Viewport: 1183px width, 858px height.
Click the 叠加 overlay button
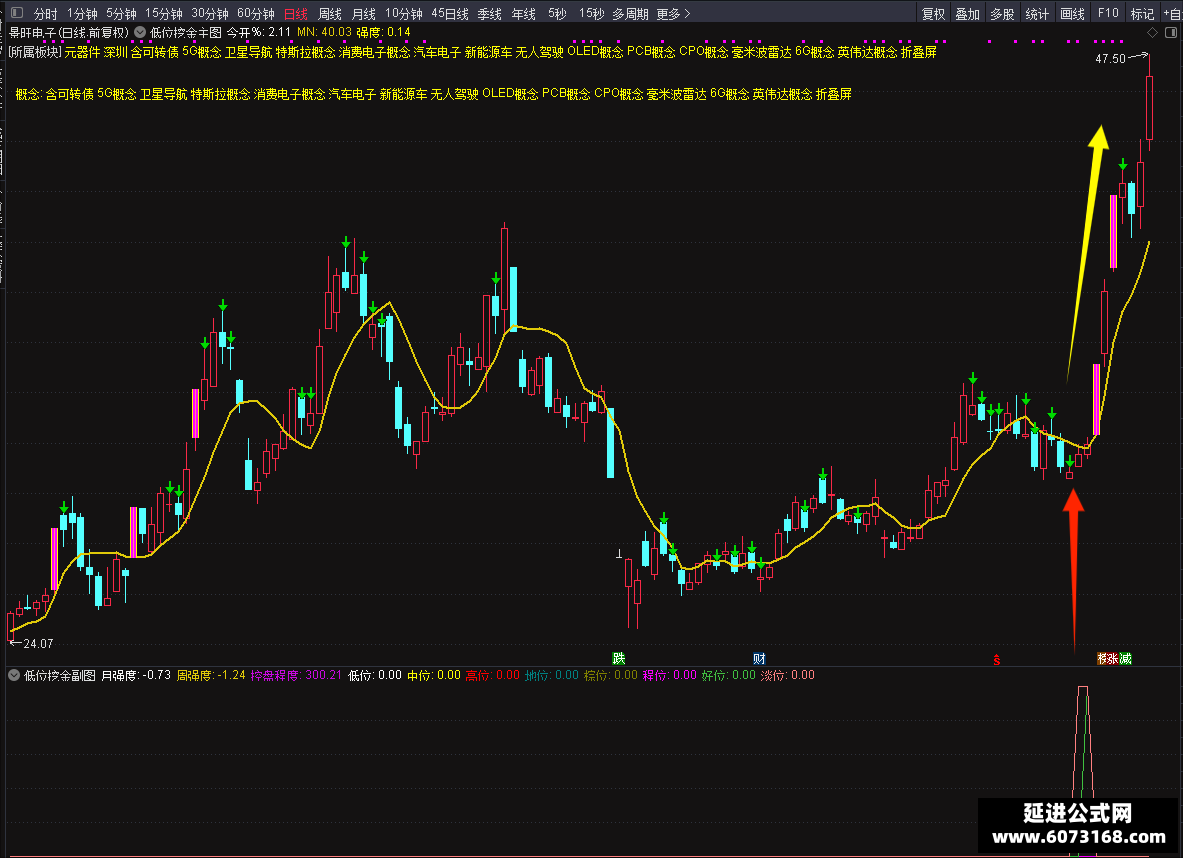coord(967,14)
